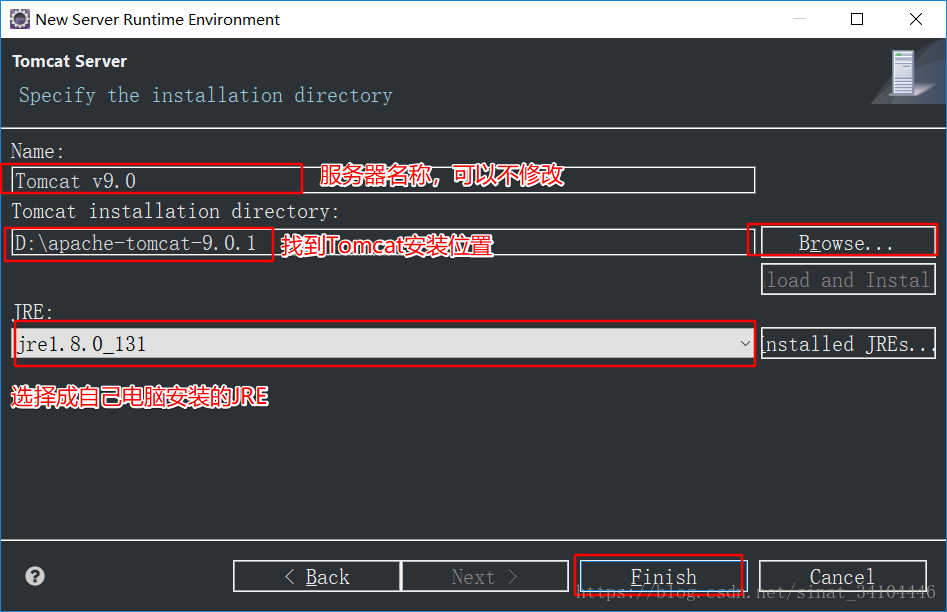Click the Download and Install button
This screenshot has width=947, height=612.
[848, 279]
